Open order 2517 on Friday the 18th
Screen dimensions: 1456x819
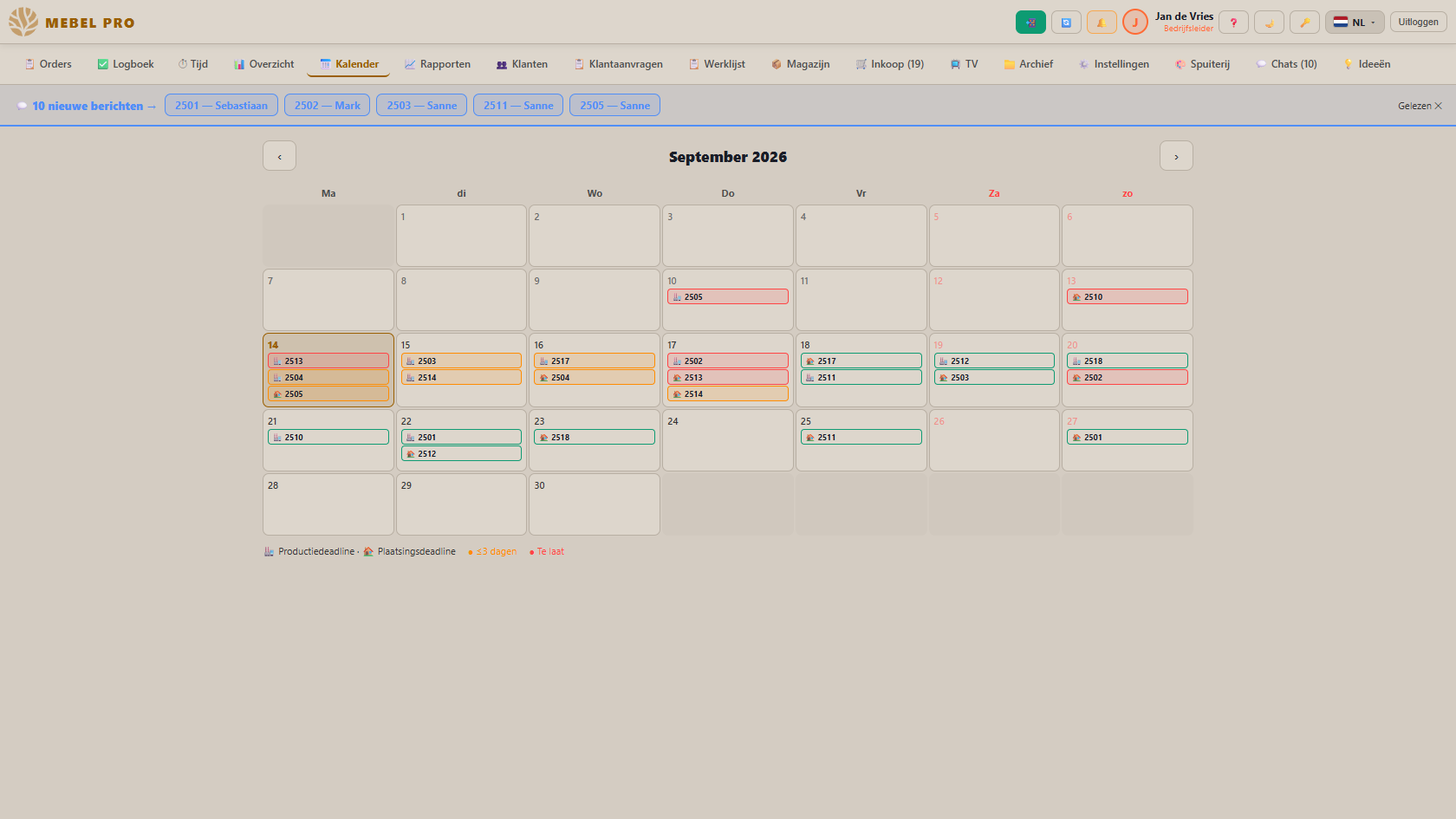tap(861, 361)
